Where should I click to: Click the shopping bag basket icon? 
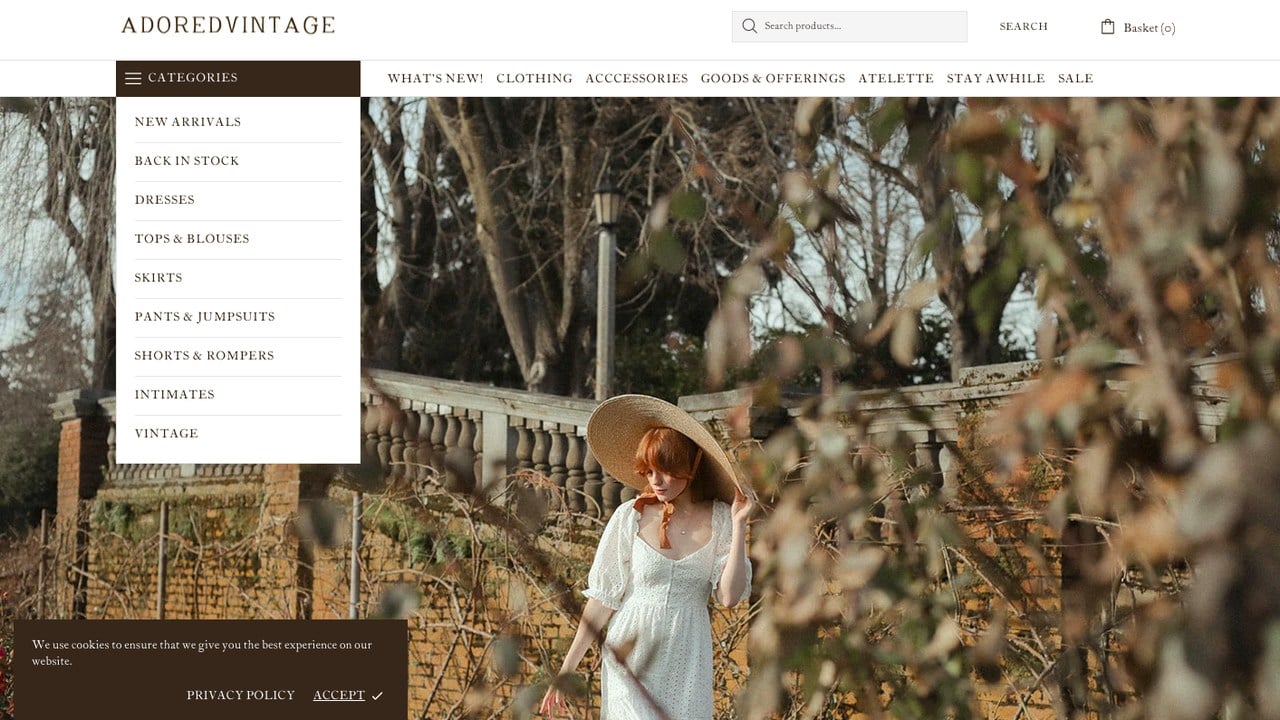click(1108, 27)
